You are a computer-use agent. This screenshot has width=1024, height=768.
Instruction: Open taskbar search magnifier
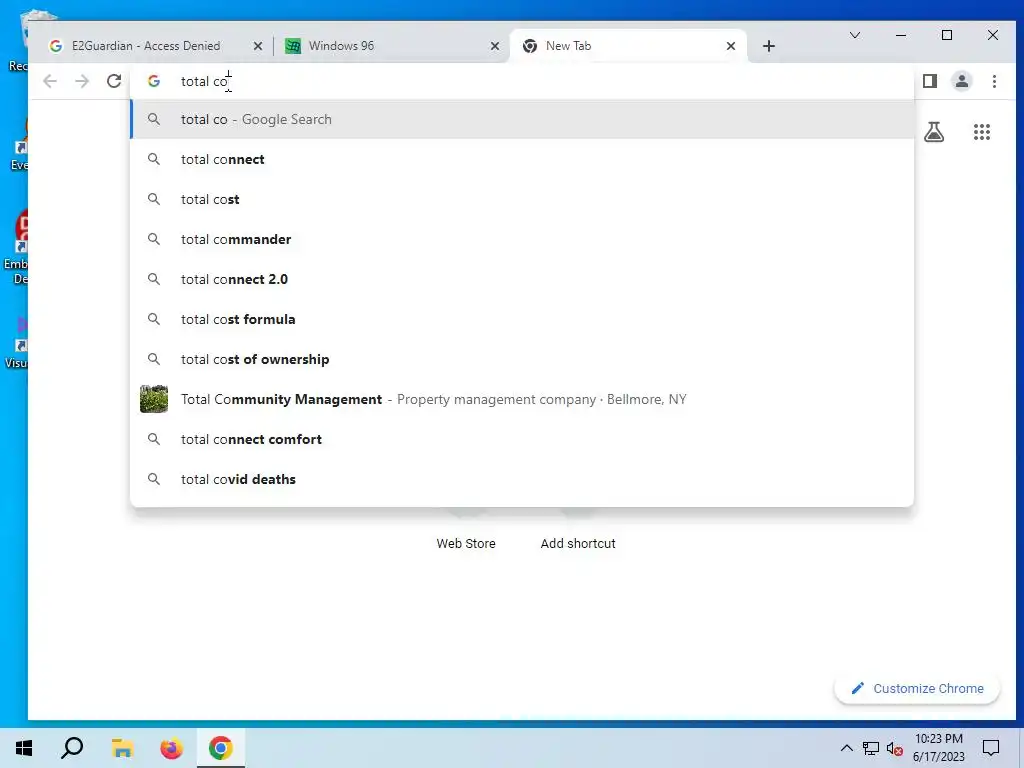point(72,748)
